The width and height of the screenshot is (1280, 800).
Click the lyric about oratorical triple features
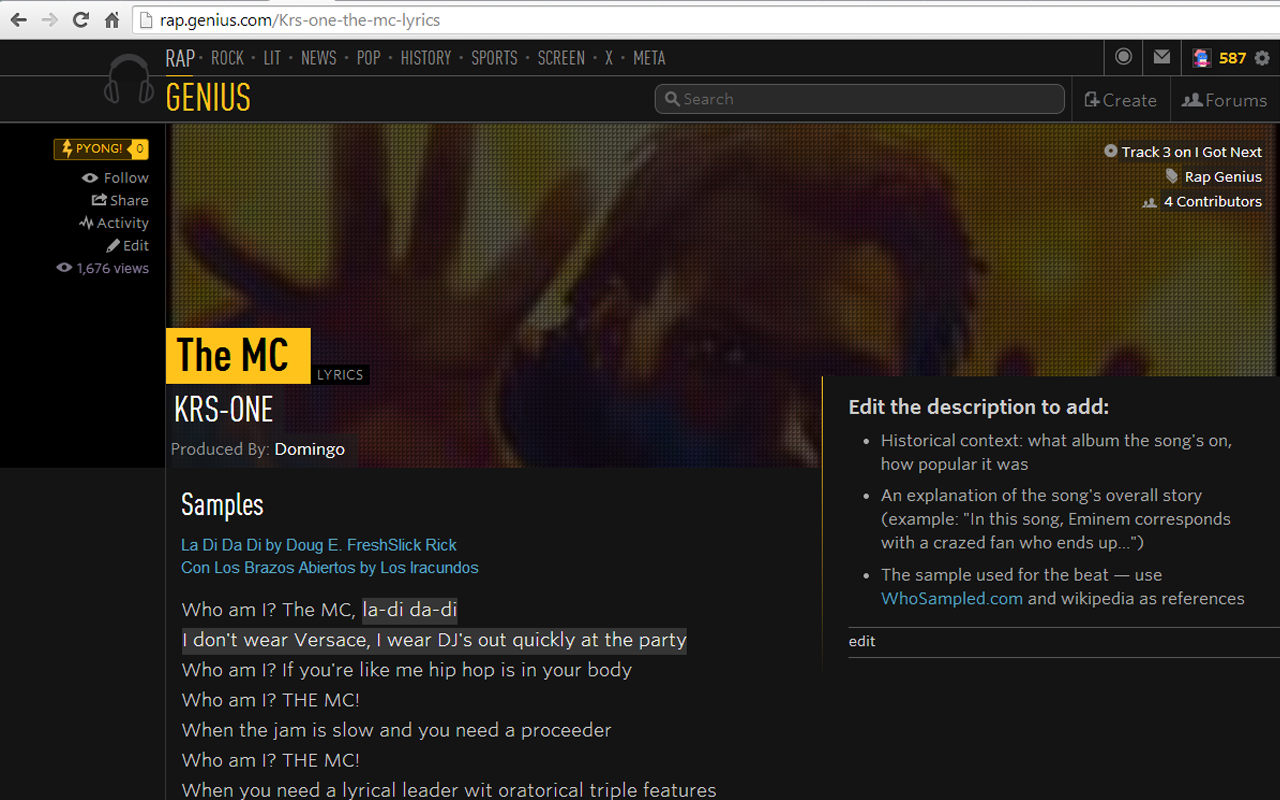tap(449, 790)
